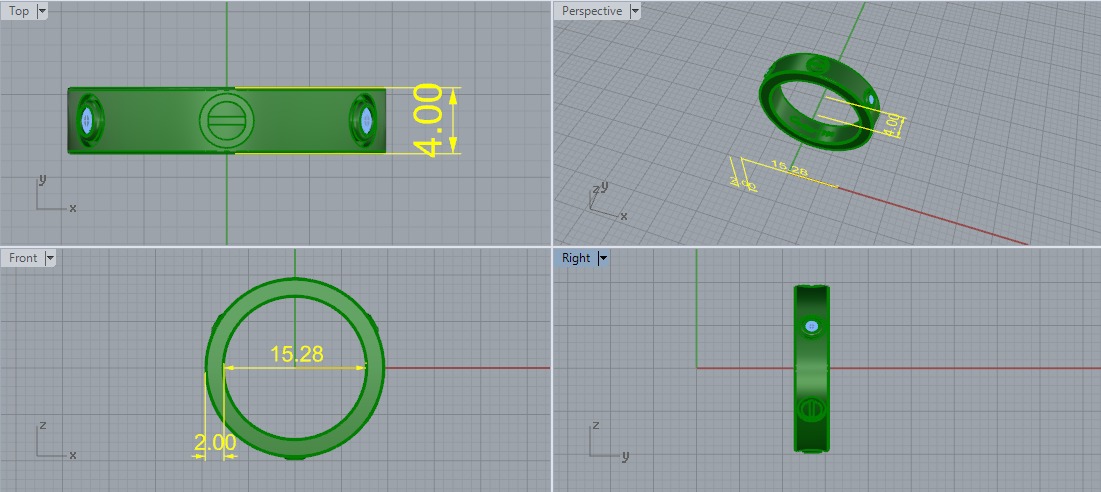Click the center screw motif in Top view
This screenshot has height=492, width=1101.
pyautogui.click(x=226, y=120)
